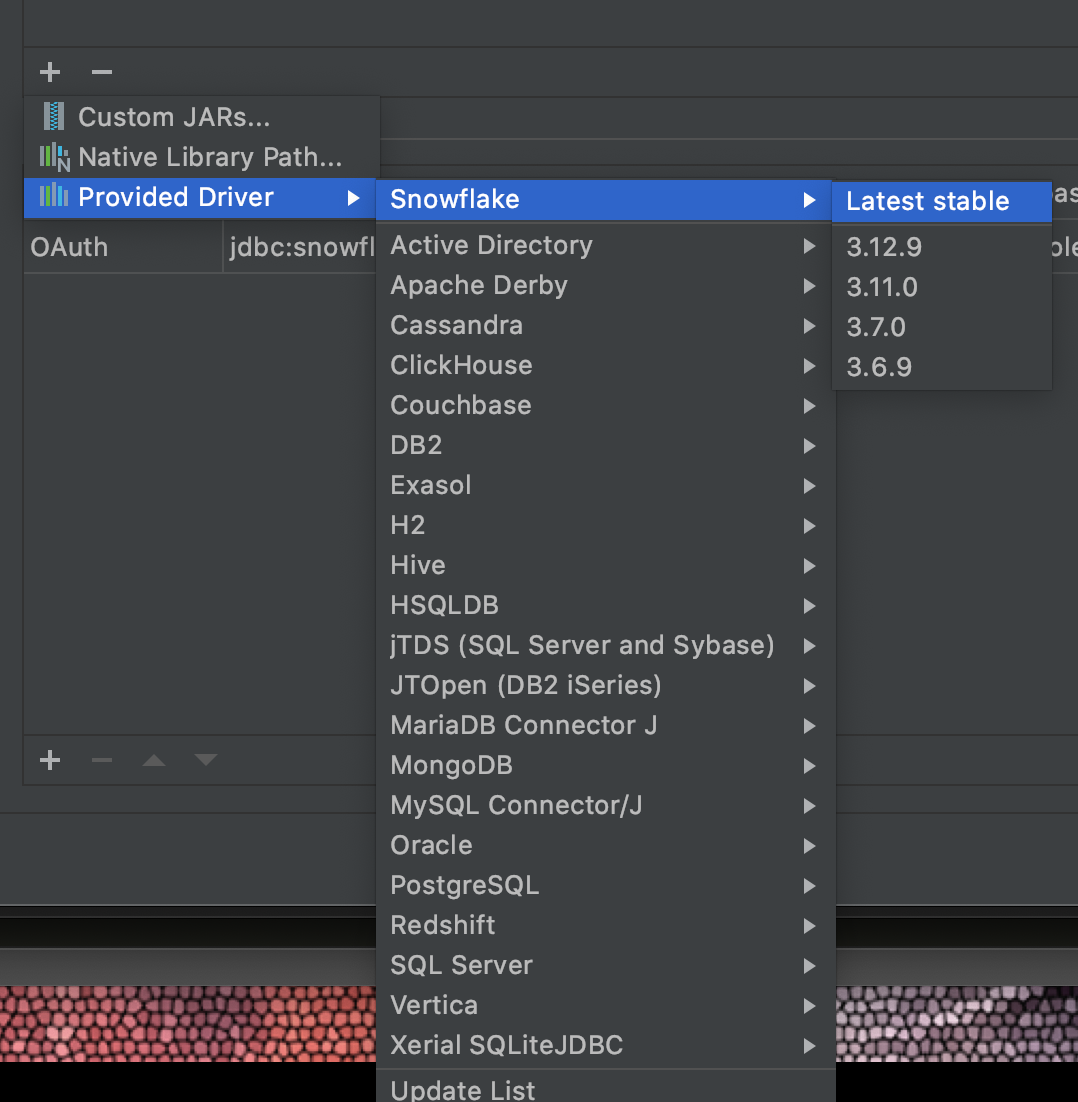Image resolution: width=1078 pixels, height=1102 pixels.
Task: Click the move-down arrow icon
Action: [x=205, y=760]
